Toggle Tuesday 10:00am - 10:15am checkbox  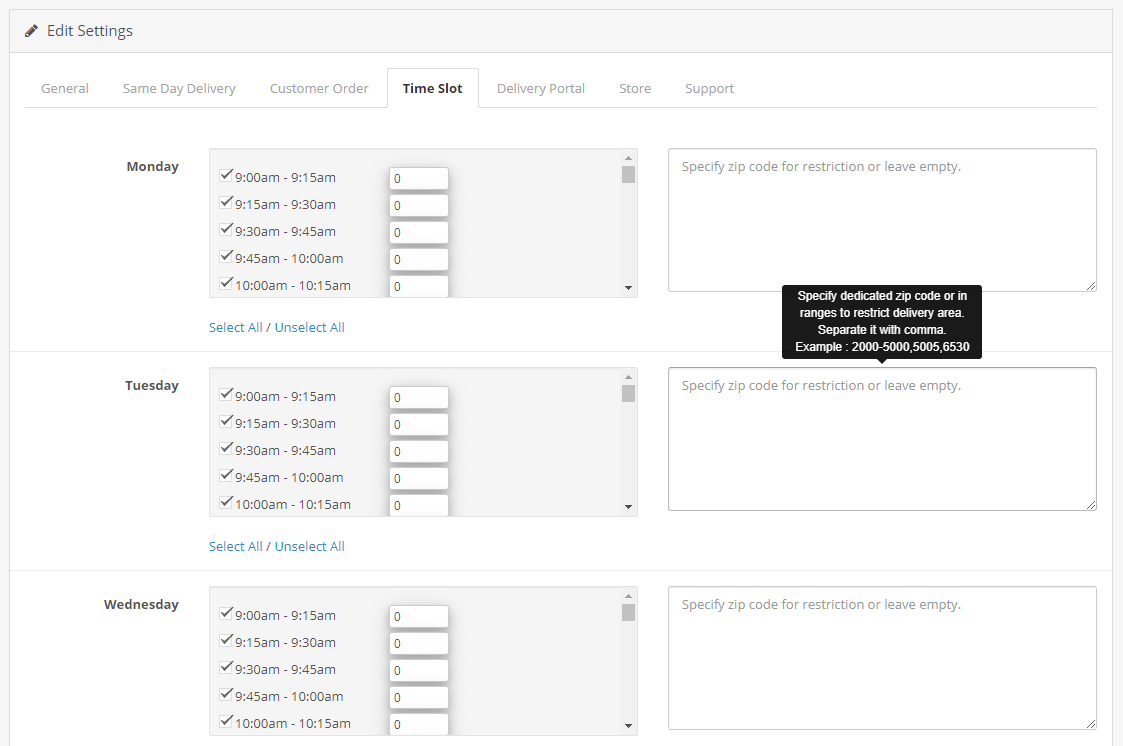(x=226, y=502)
